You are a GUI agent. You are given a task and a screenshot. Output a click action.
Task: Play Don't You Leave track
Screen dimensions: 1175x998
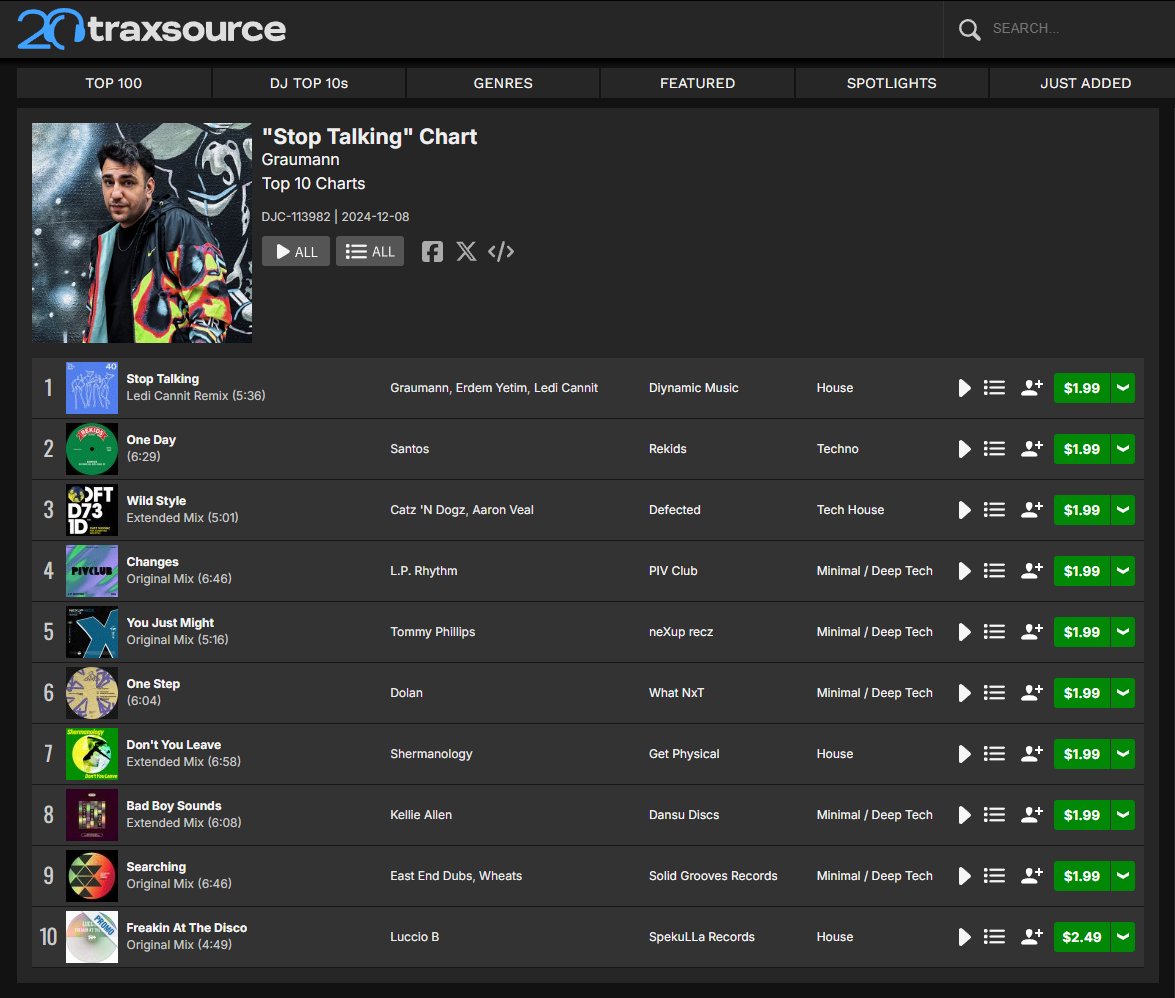coord(964,754)
